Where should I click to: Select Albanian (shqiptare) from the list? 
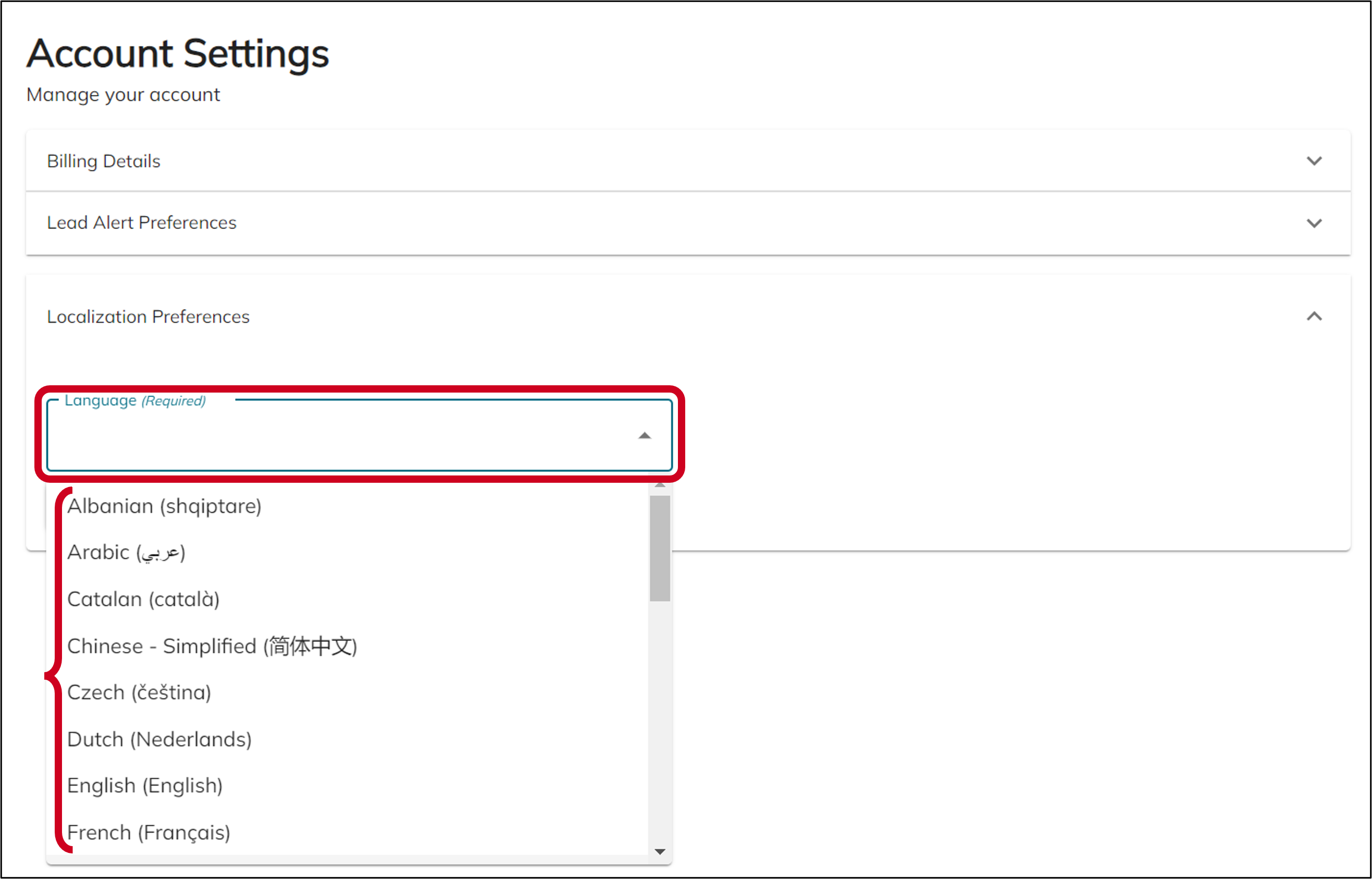tap(164, 506)
